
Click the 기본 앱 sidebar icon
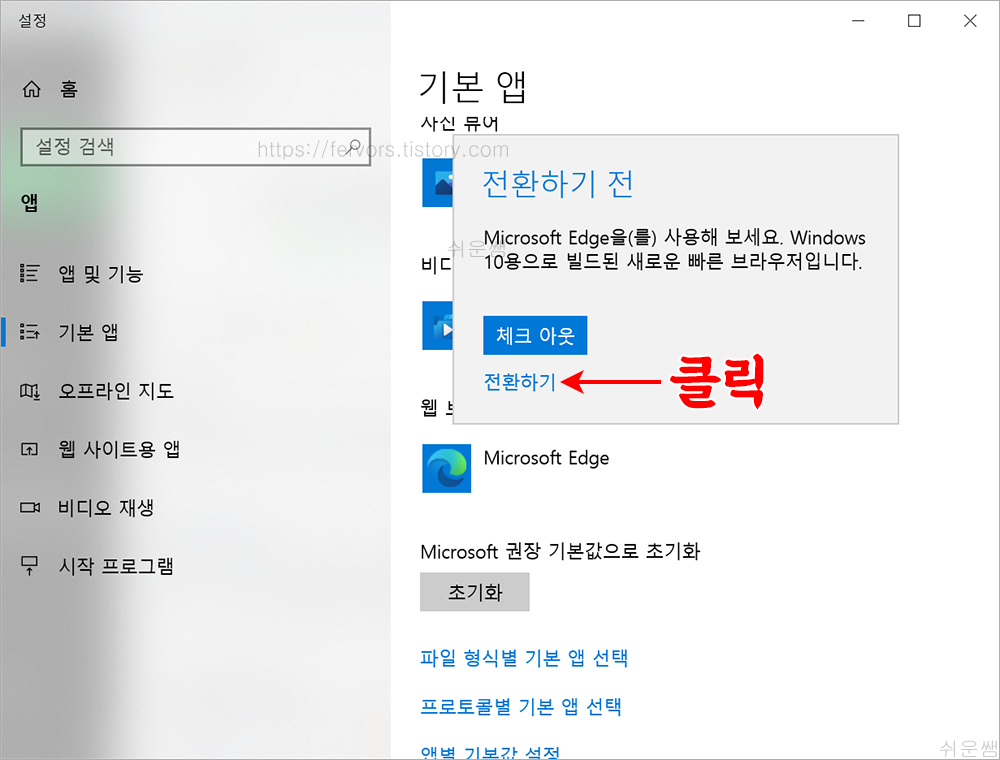[29, 332]
